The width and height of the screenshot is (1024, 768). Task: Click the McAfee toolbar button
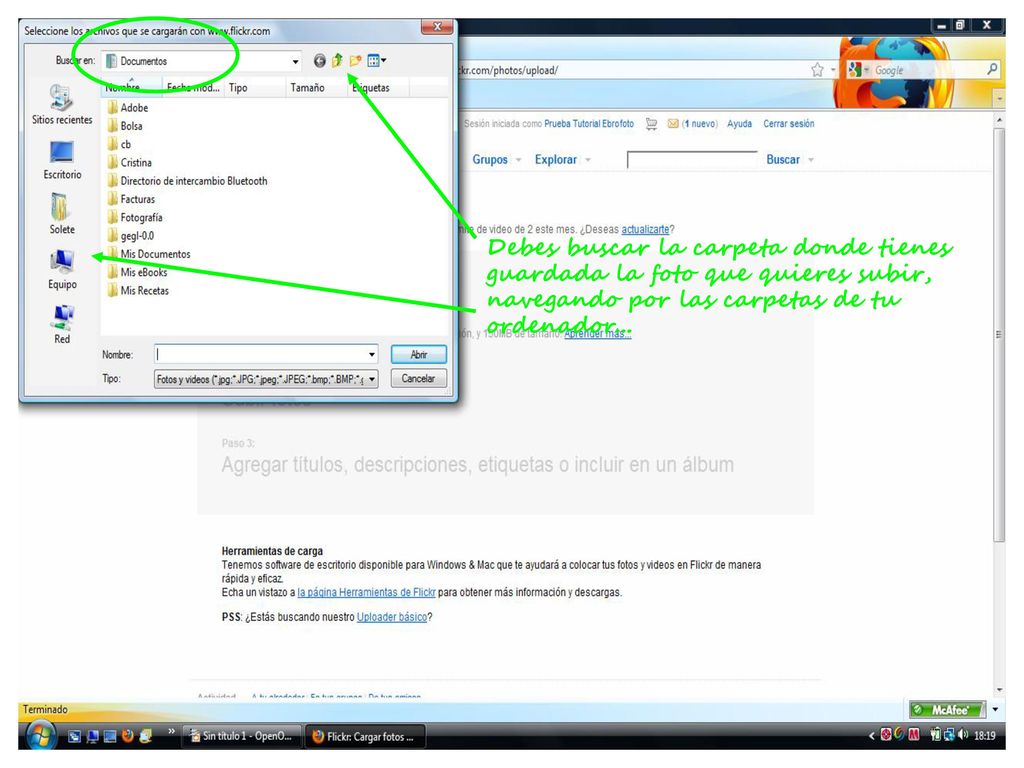[948, 710]
